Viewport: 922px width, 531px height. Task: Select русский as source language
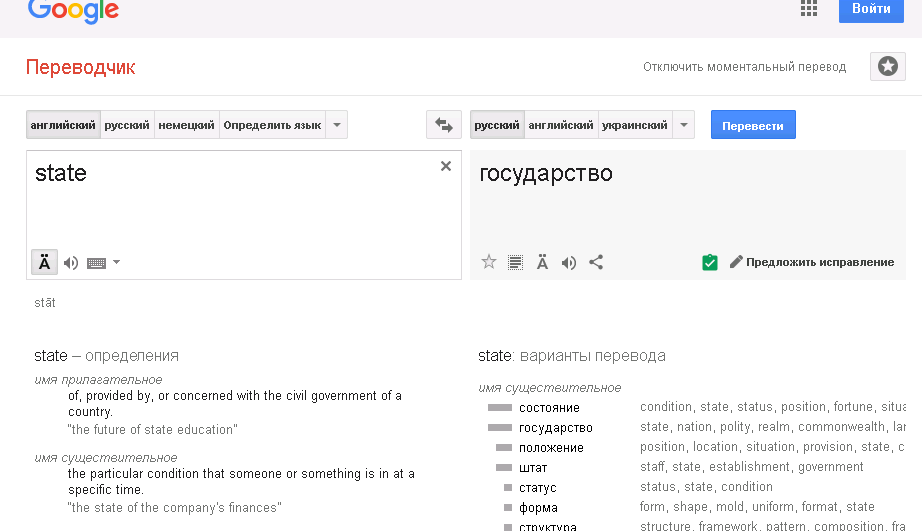[127, 125]
